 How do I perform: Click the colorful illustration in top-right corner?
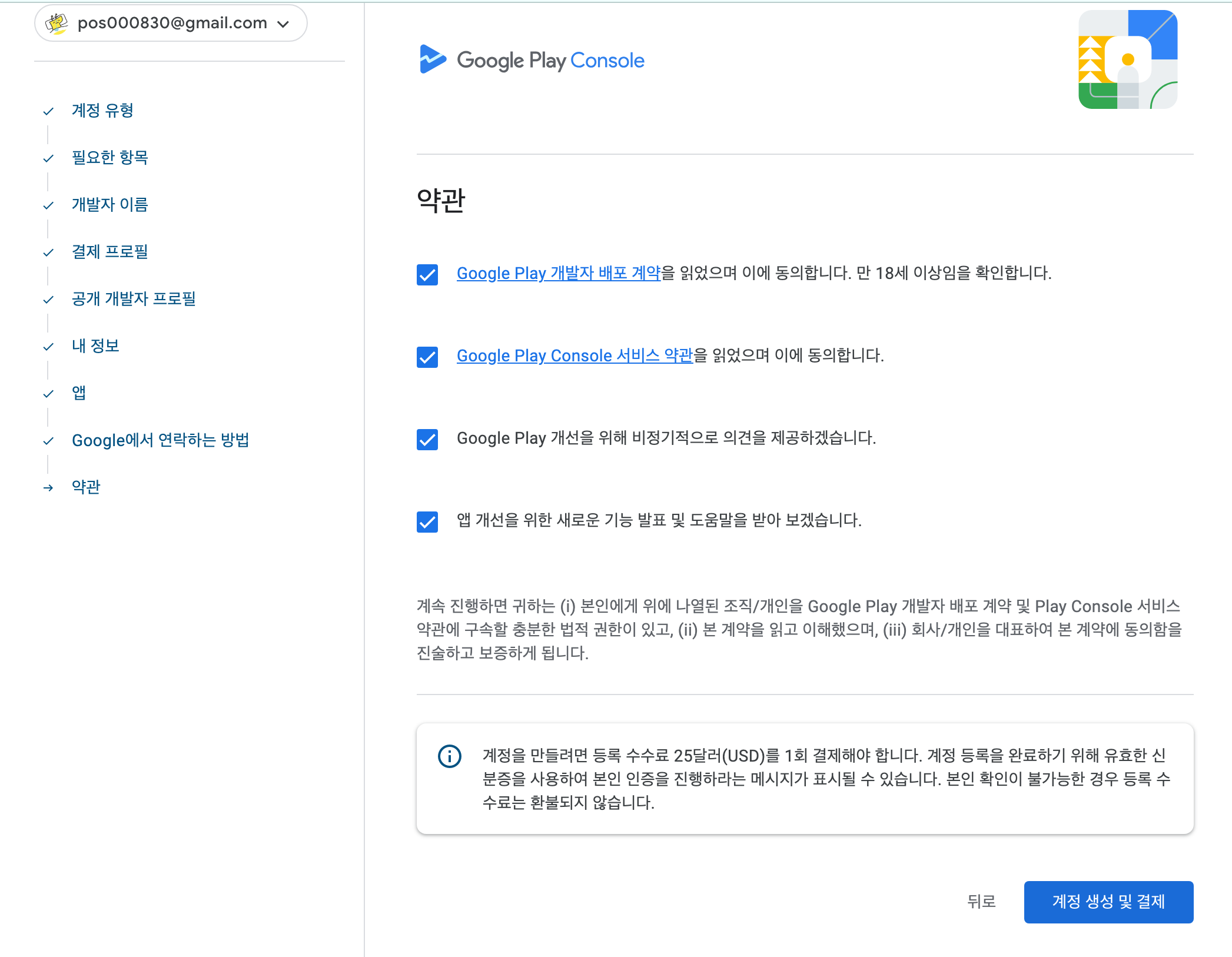[1127, 59]
